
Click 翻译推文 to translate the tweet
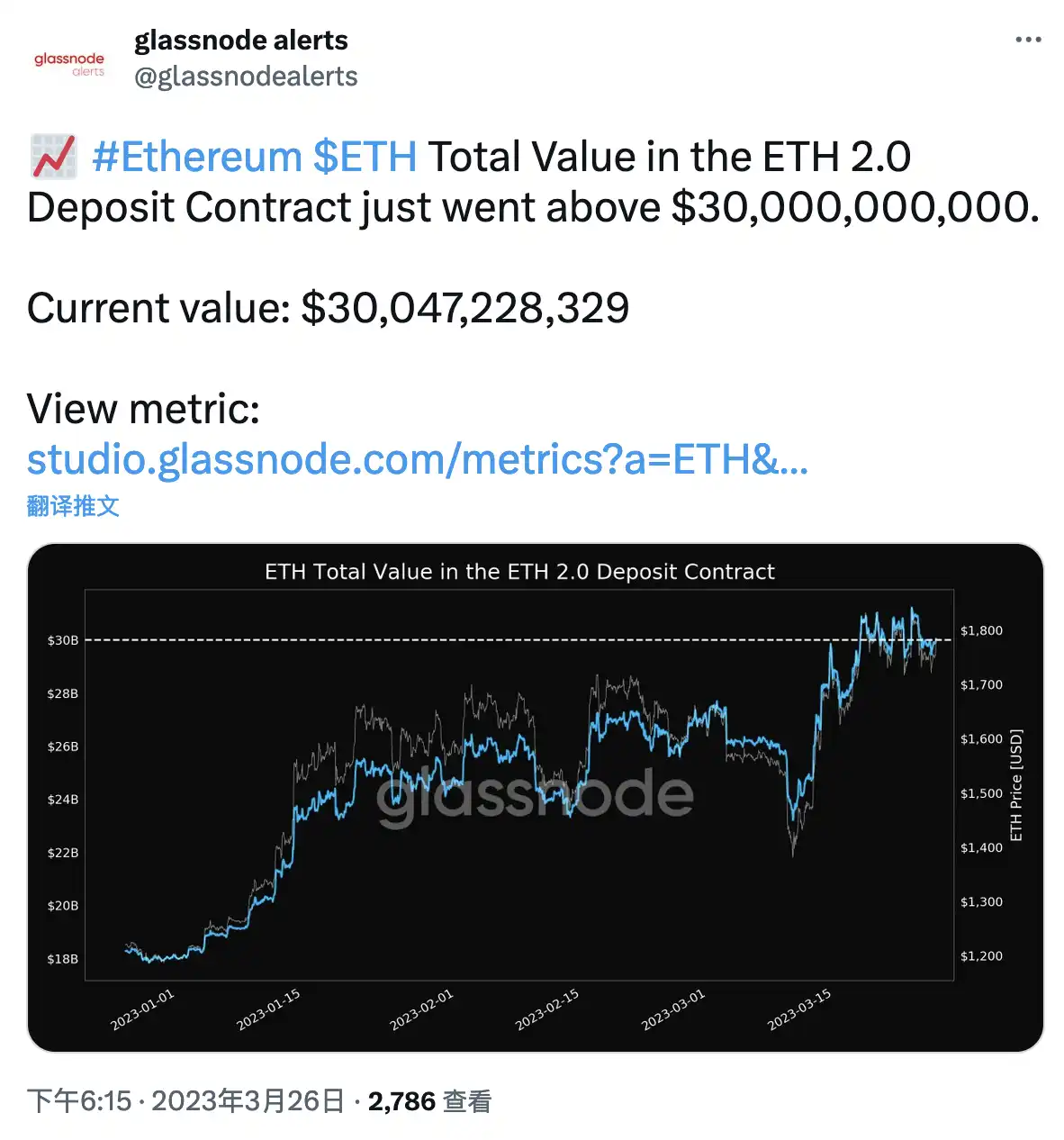click(x=73, y=506)
